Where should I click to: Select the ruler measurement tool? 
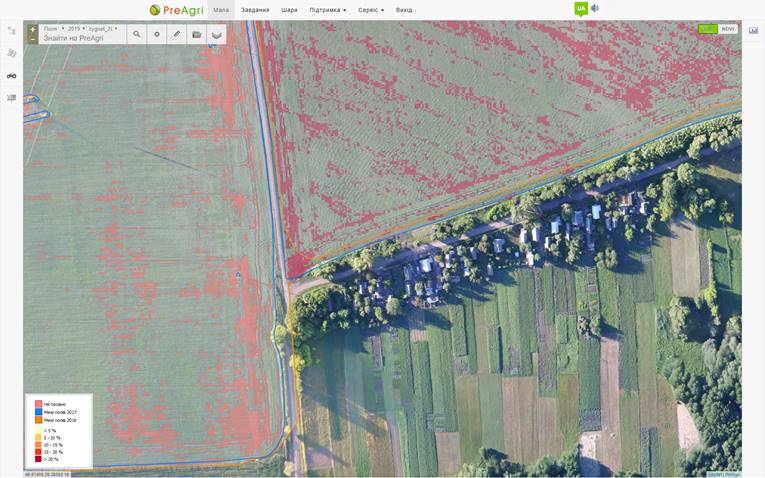[x=177, y=34]
